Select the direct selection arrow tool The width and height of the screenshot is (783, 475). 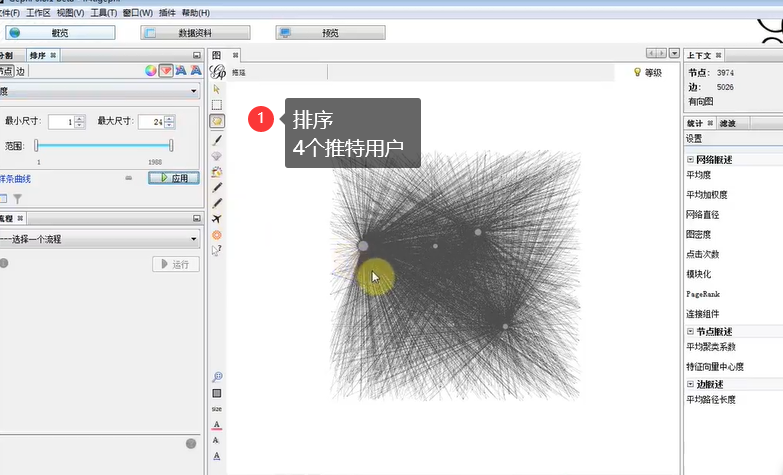click(217, 89)
